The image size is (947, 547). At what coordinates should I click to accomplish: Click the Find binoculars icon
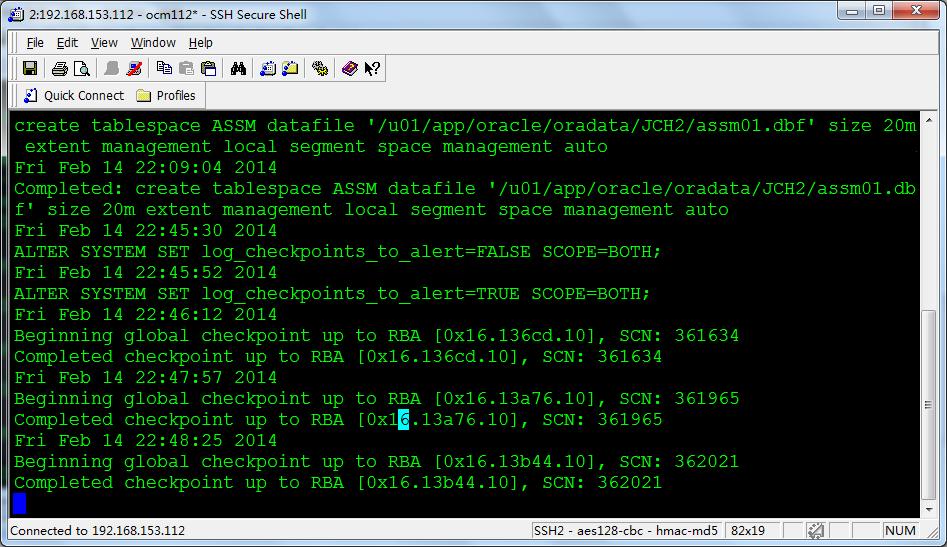click(x=238, y=68)
